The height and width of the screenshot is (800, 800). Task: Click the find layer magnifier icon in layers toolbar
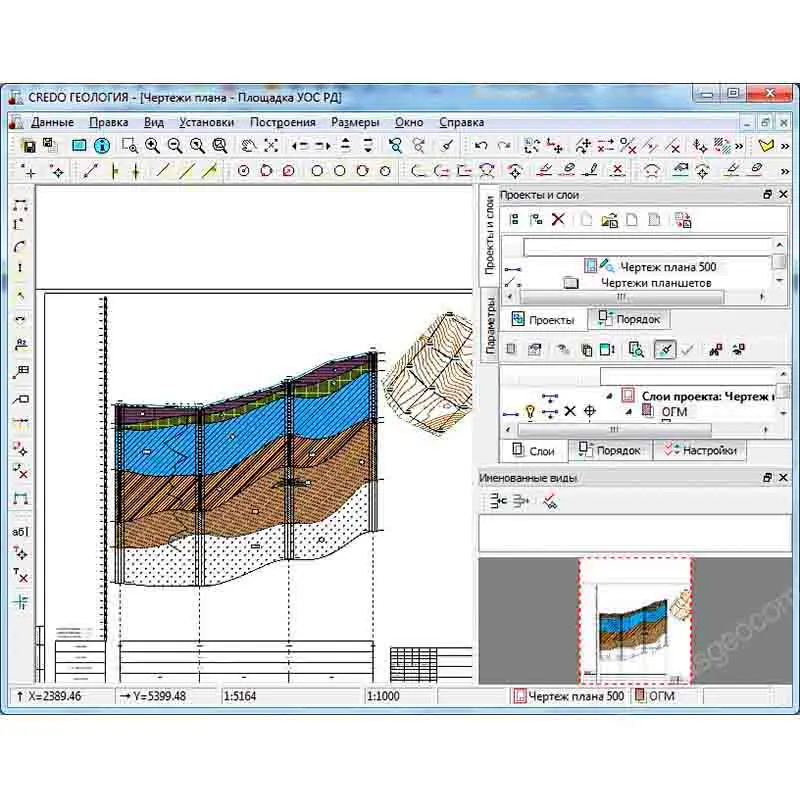tap(636, 349)
